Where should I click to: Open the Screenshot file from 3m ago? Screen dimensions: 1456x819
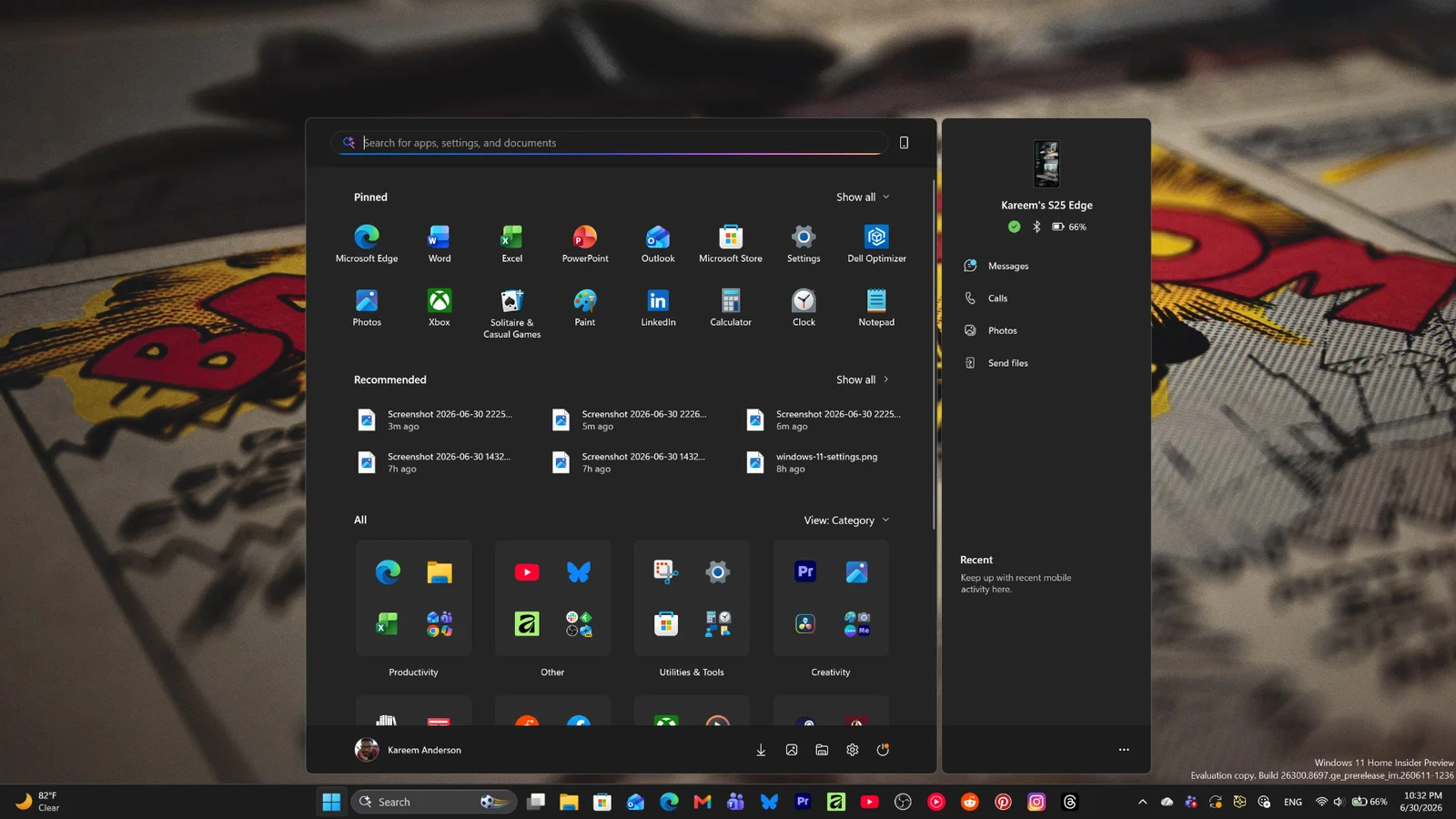coord(437,420)
